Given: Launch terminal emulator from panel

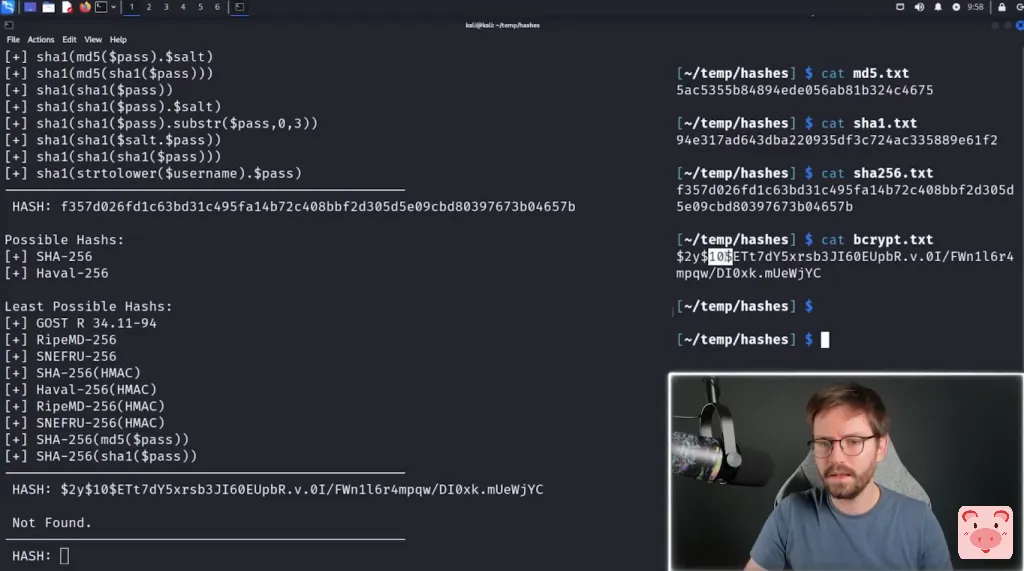Looking at the screenshot, I should coord(101,7).
